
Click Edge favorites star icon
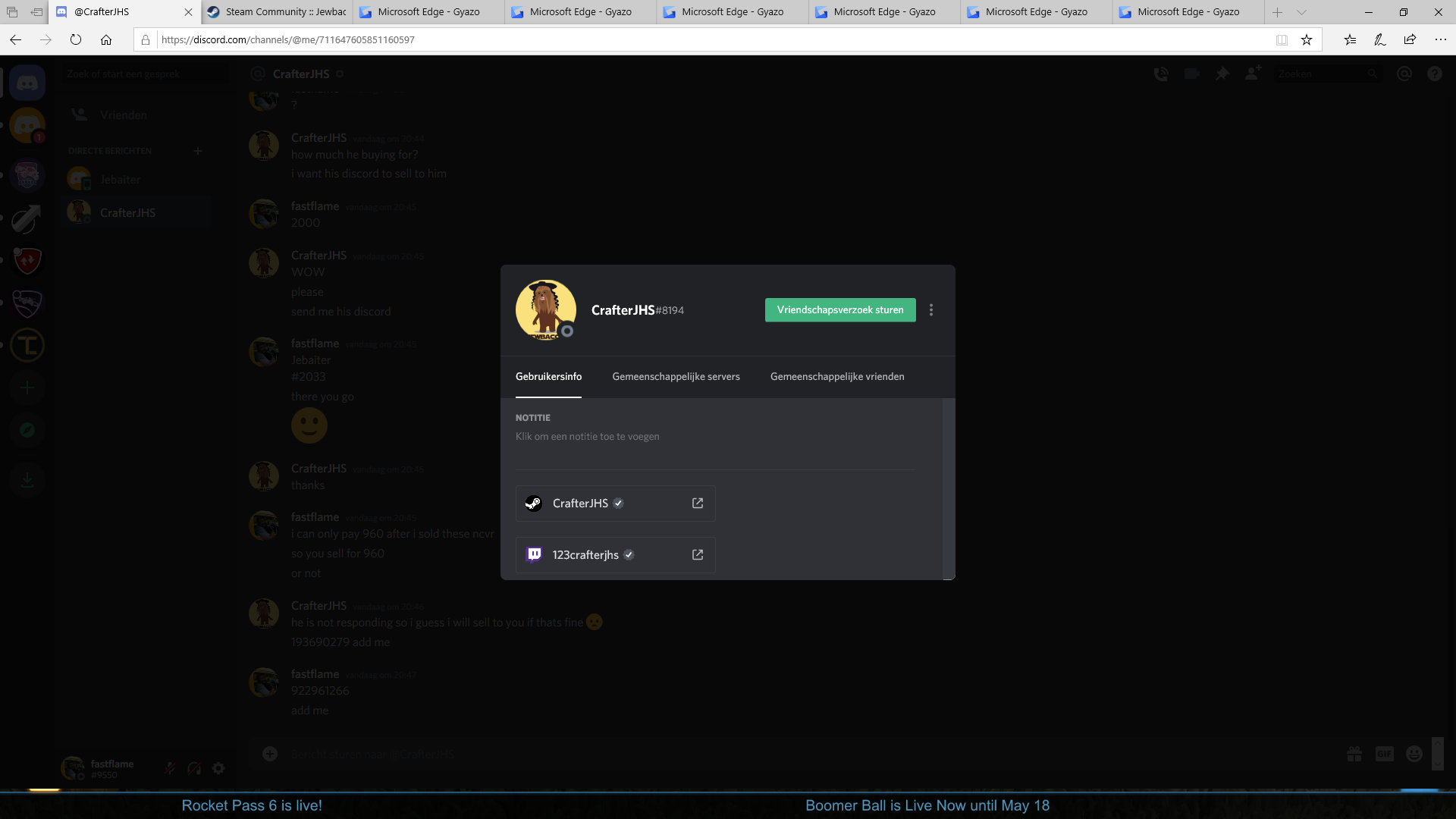[1307, 40]
